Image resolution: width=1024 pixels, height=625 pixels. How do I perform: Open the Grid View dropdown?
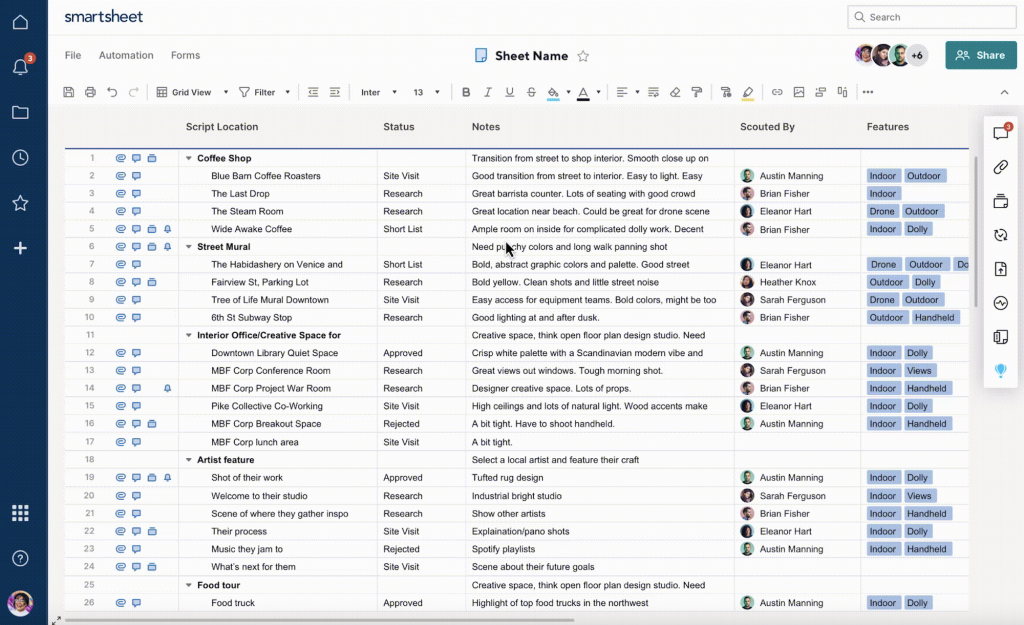pyautogui.click(x=191, y=92)
